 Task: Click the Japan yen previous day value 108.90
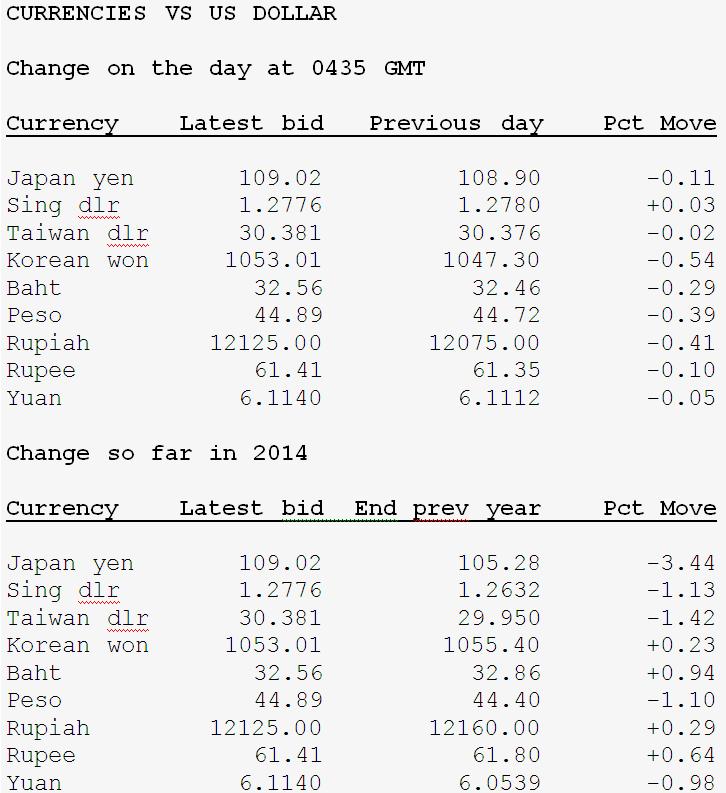click(498, 179)
